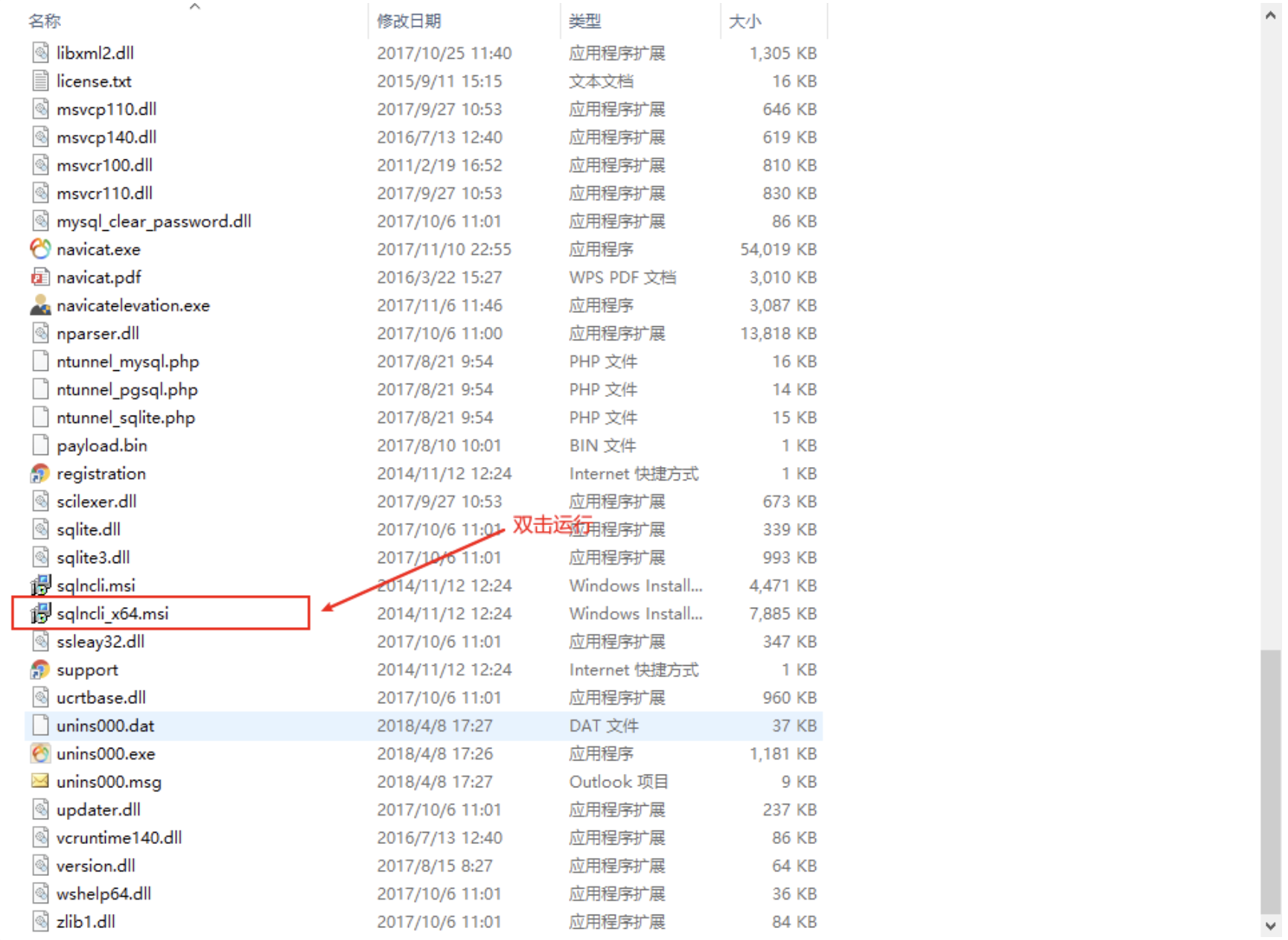
Task: Click the updater.dll file icon
Action: tap(40, 810)
